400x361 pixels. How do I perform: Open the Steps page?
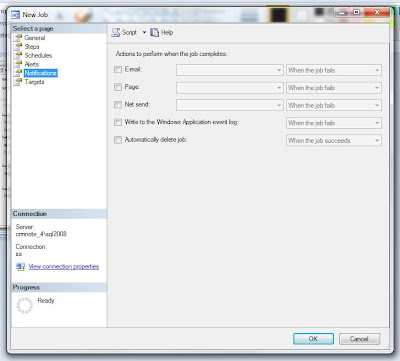pyautogui.click(x=32, y=47)
